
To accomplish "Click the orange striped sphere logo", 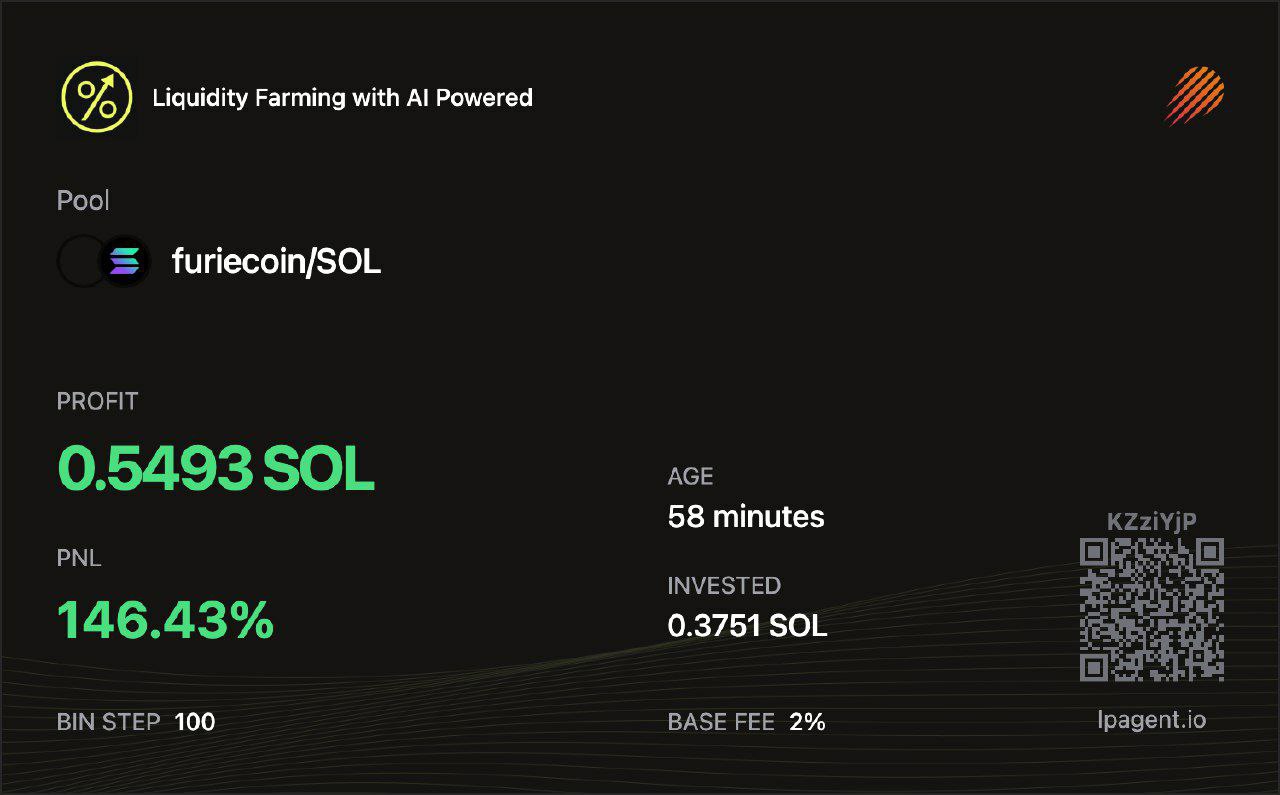I will tap(1195, 96).
